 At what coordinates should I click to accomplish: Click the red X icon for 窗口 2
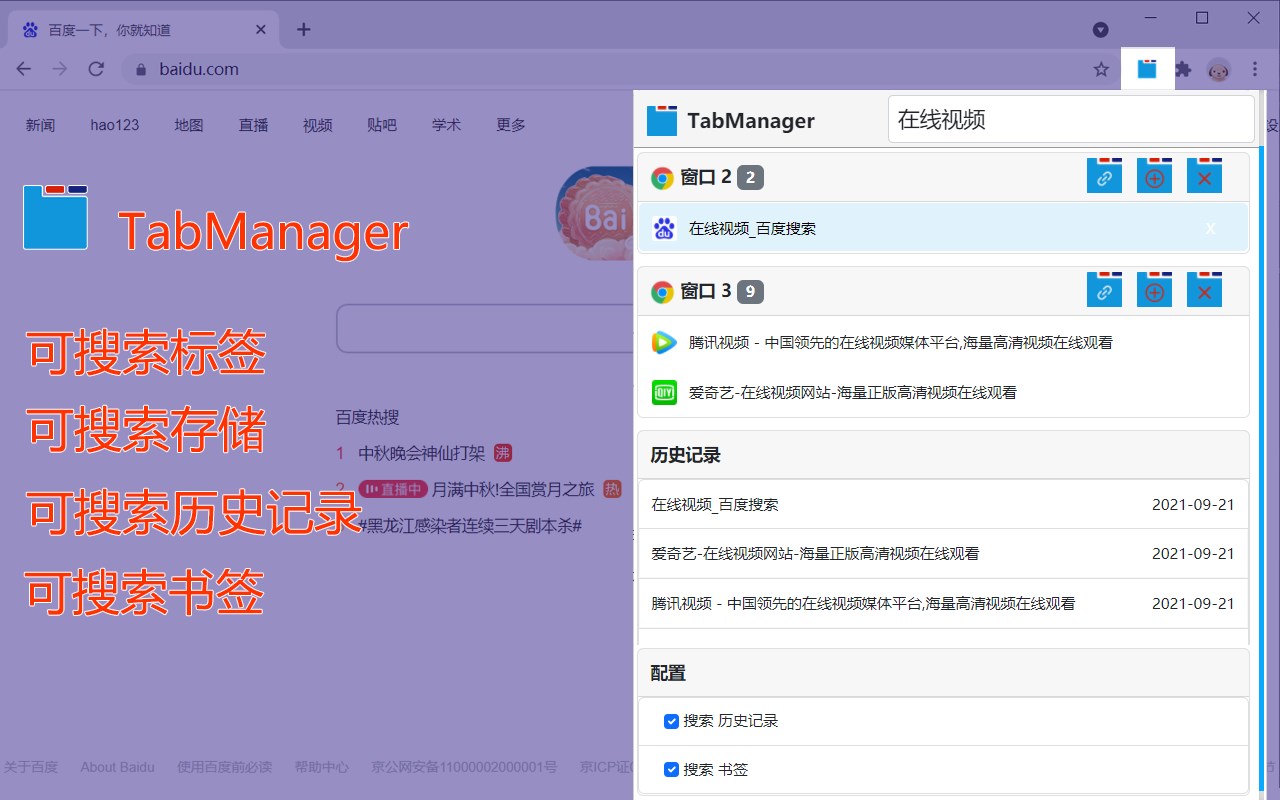tap(1204, 177)
